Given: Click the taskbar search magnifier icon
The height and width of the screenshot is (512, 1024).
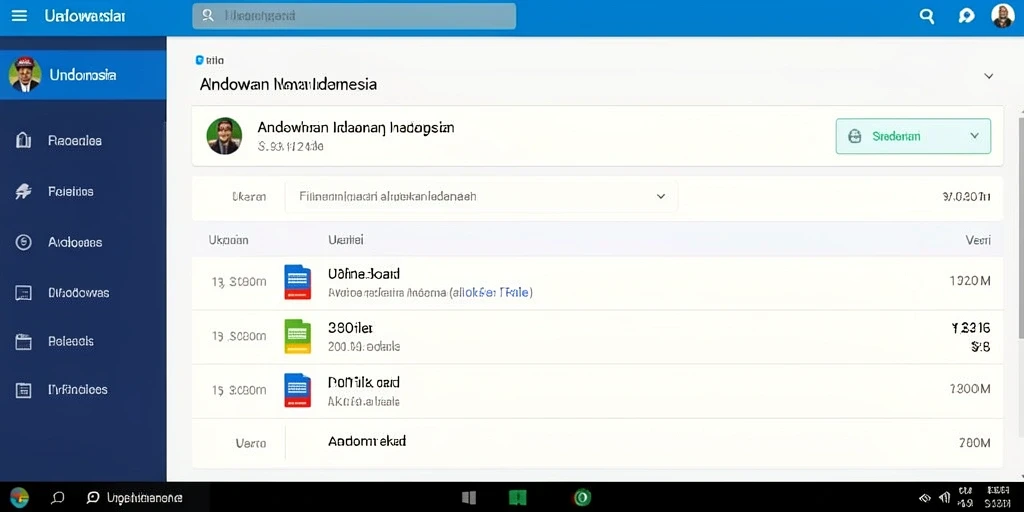Looking at the screenshot, I should coord(57,498).
